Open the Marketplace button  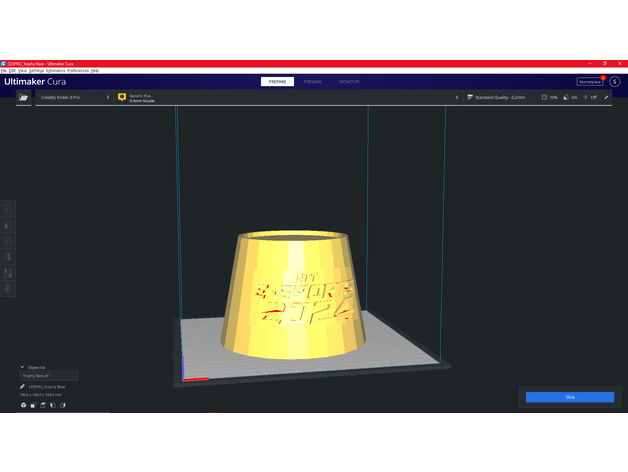click(590, 81)
